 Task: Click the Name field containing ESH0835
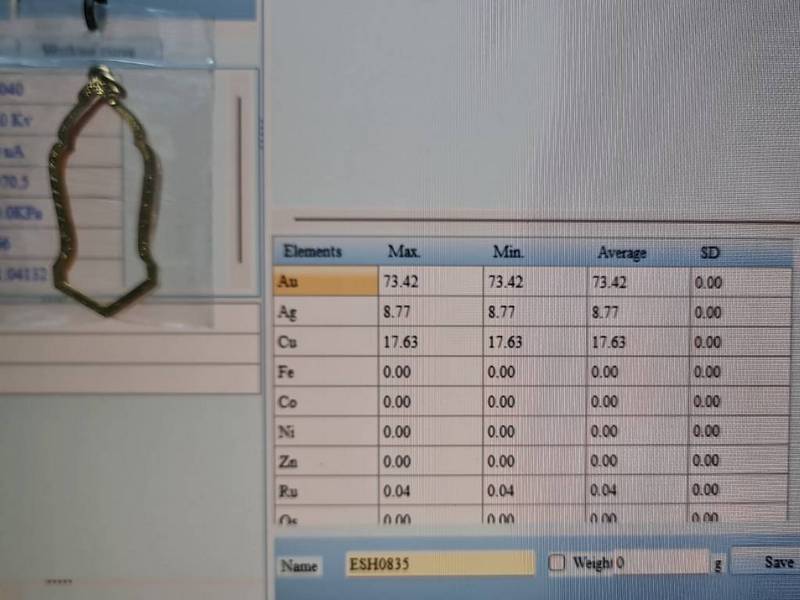(x=439, y=564)
